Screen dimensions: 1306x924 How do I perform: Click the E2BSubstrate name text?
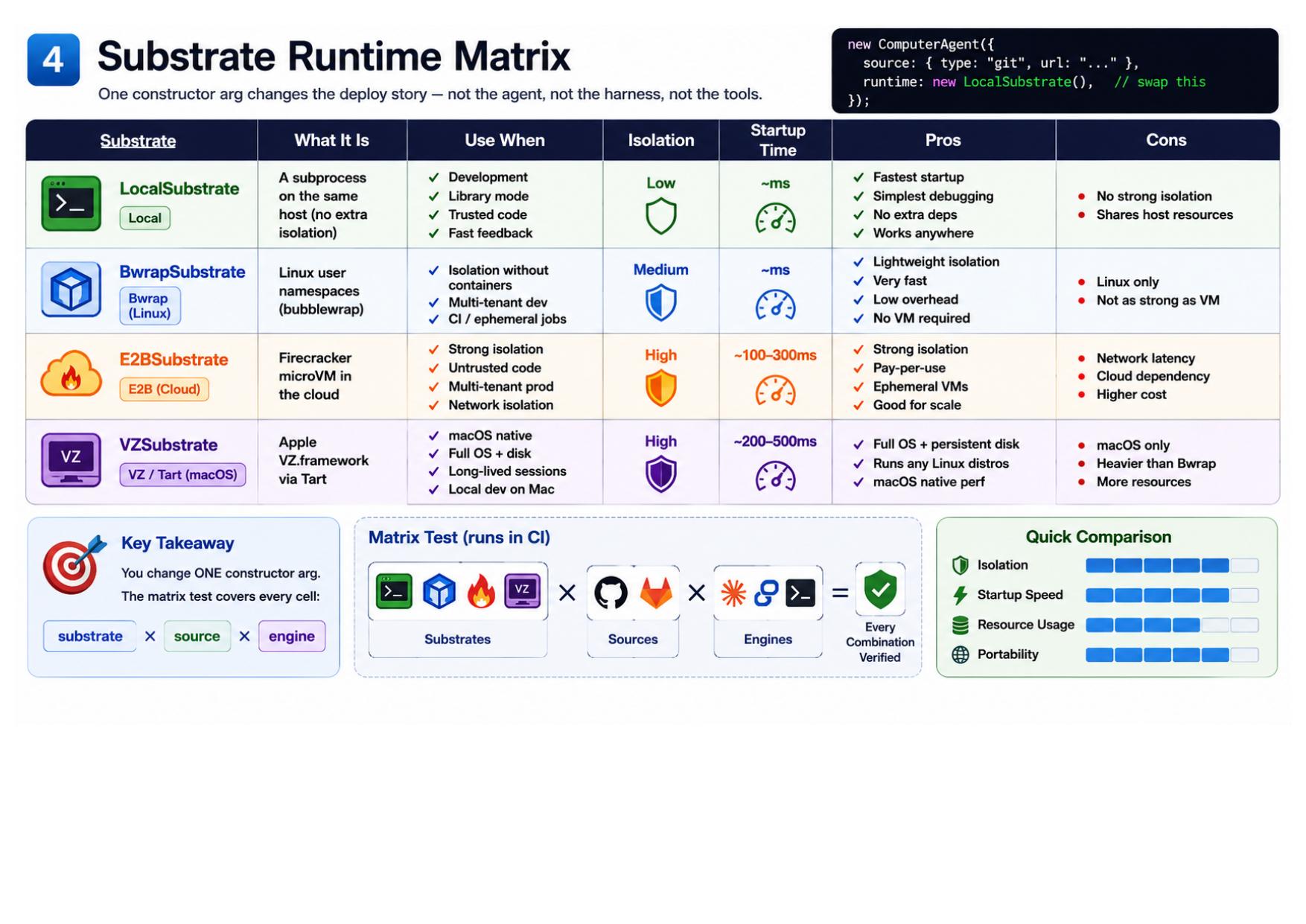tap(173, 360)
